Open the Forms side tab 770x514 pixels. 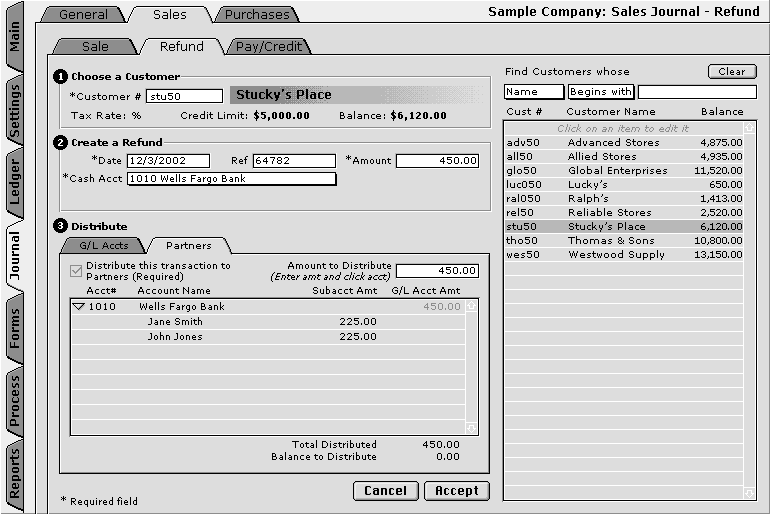click(x=14, y=328)
